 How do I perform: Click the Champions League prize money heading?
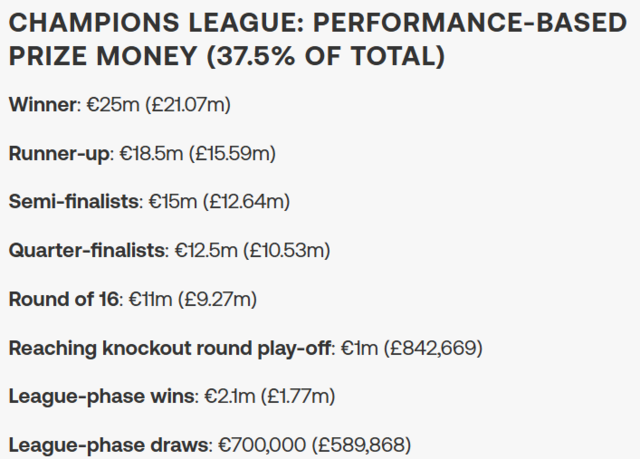click(x=318, y=39)
